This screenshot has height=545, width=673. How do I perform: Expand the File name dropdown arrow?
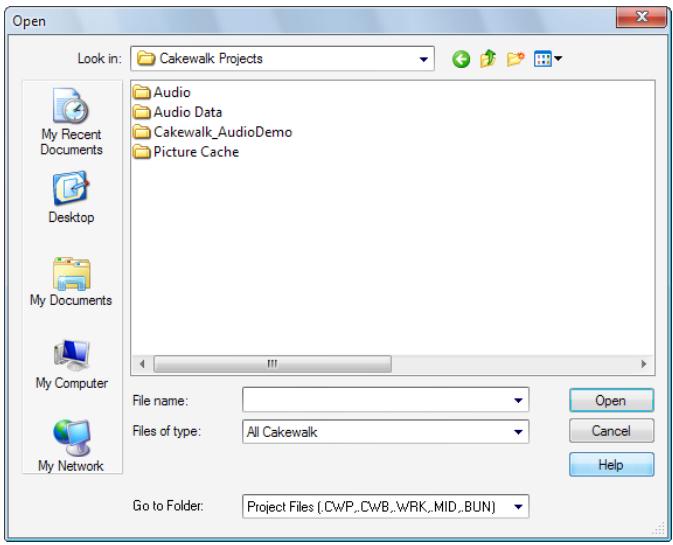[518, 400]
